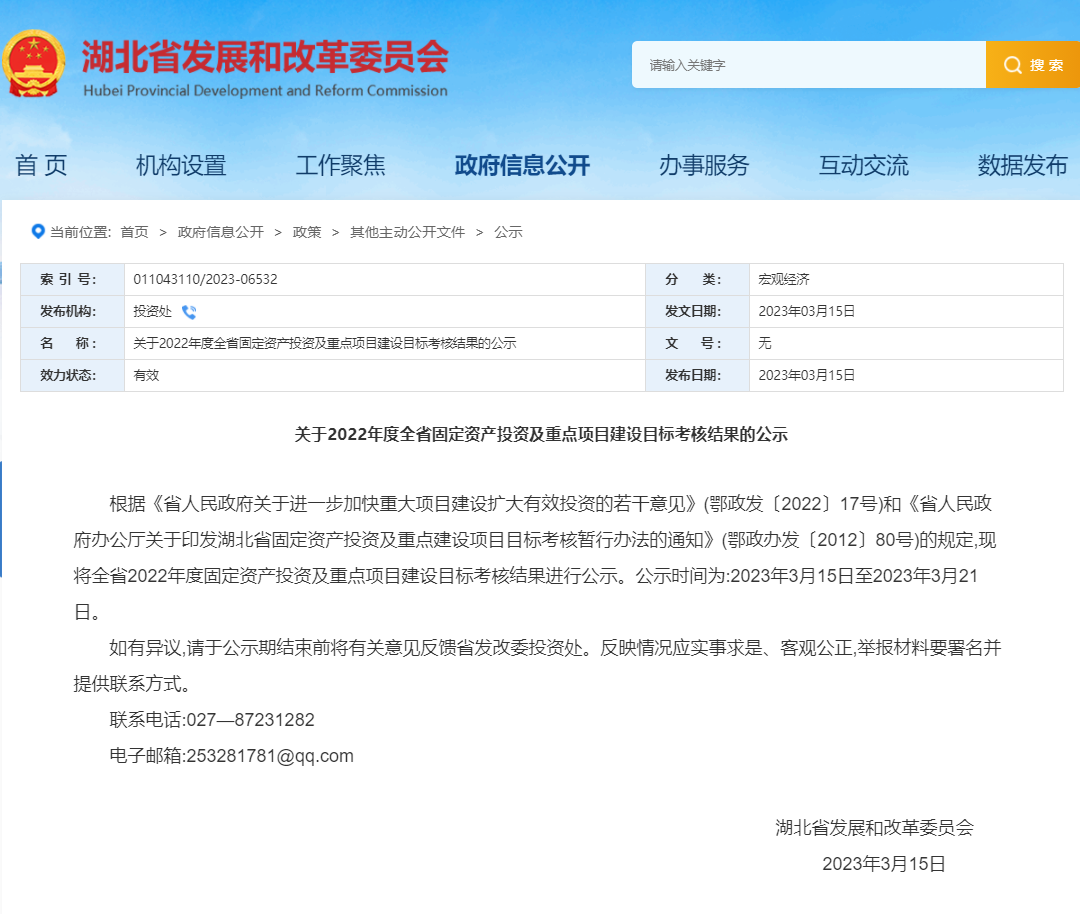Click the 分类 label cell
The width and height of the screenshot is (1080, 914).
[697, 280]
